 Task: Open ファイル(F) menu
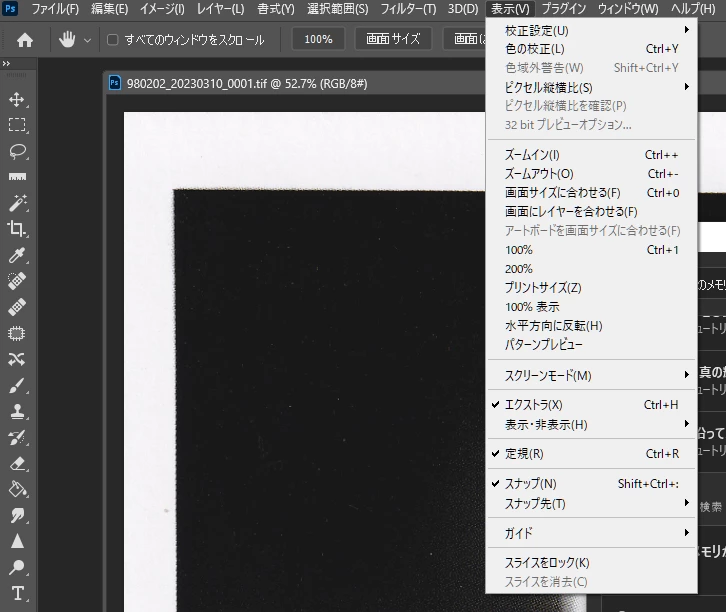[x=55, y=9]
